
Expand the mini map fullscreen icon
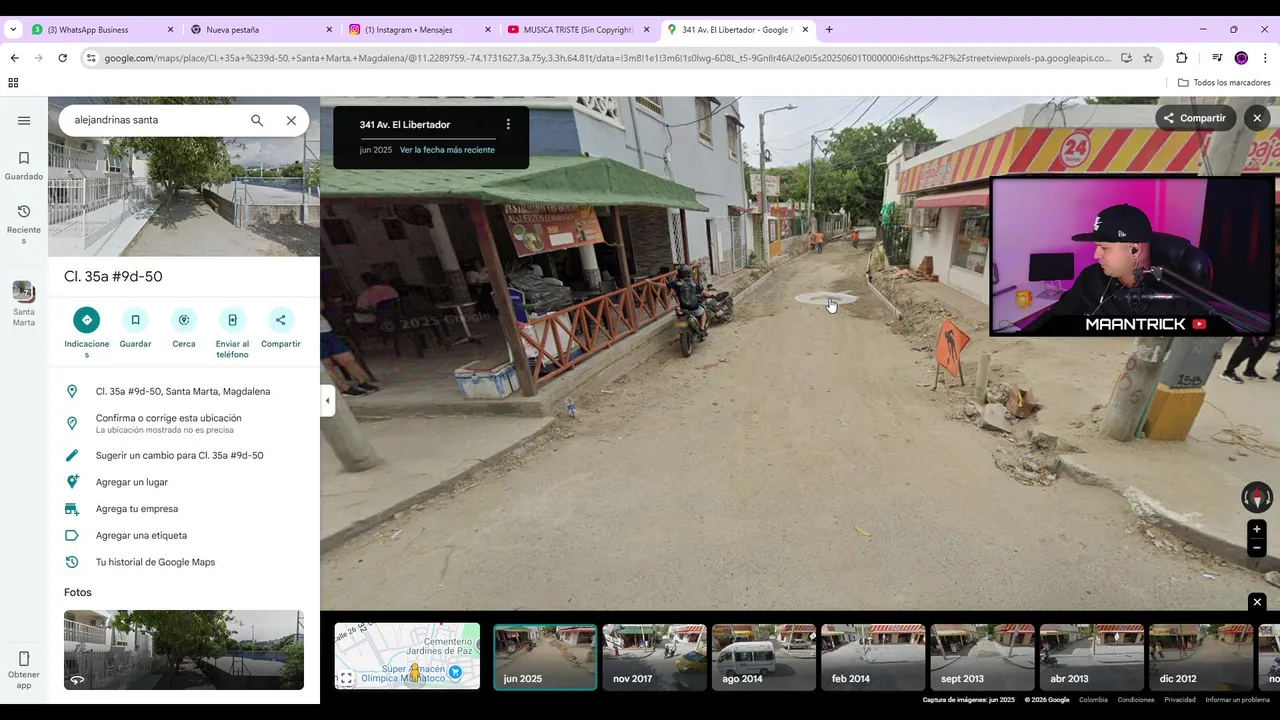346,679
